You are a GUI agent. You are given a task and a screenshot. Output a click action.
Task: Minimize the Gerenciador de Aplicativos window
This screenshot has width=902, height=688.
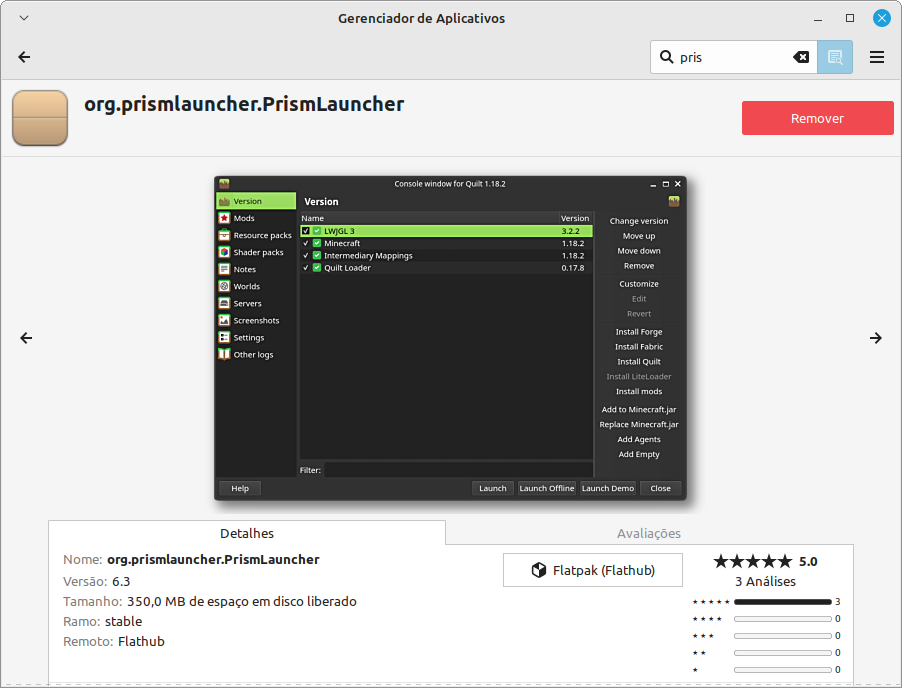point(817,18)
